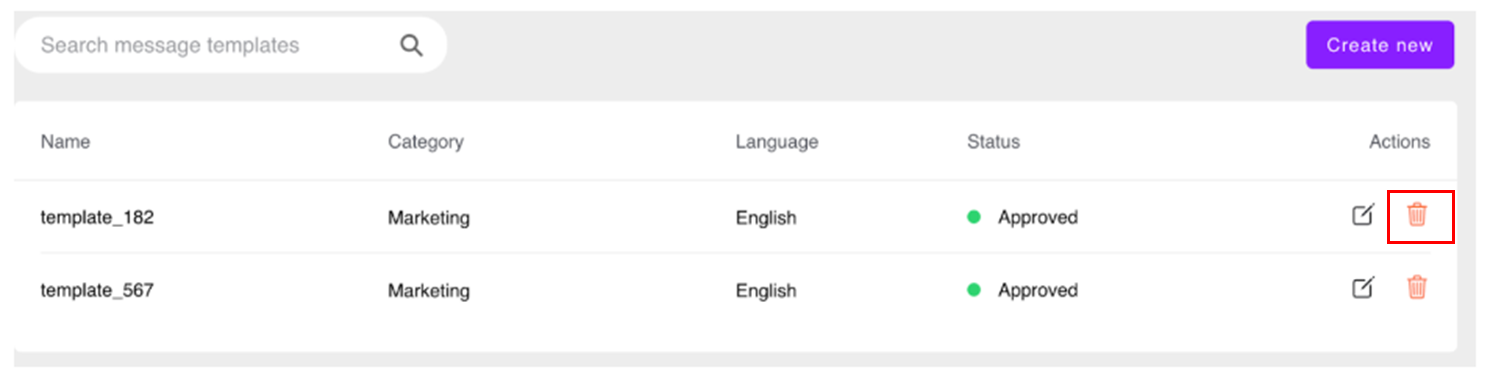The width and height of the screenshot is (1490, 381).
Task: Click Approved status of template_567
Action: pyautogui.click(x=1038, y=291)
